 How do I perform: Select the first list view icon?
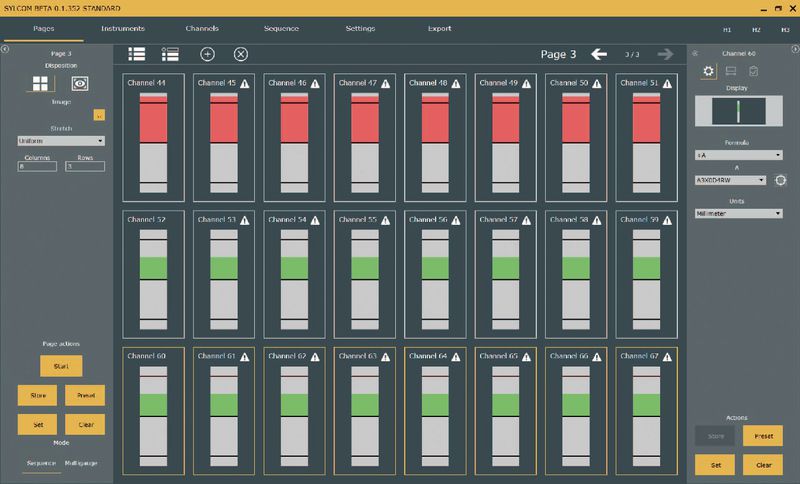[x=137, y=54]
